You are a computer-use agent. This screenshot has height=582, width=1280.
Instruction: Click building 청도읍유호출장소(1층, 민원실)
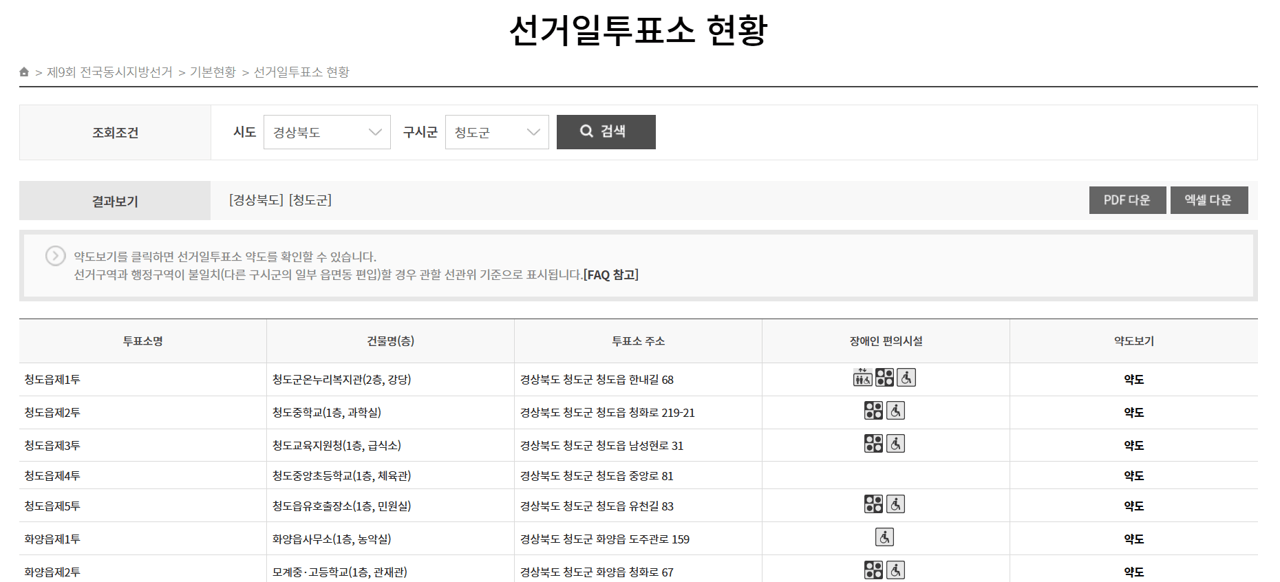(x=342, y=506)
